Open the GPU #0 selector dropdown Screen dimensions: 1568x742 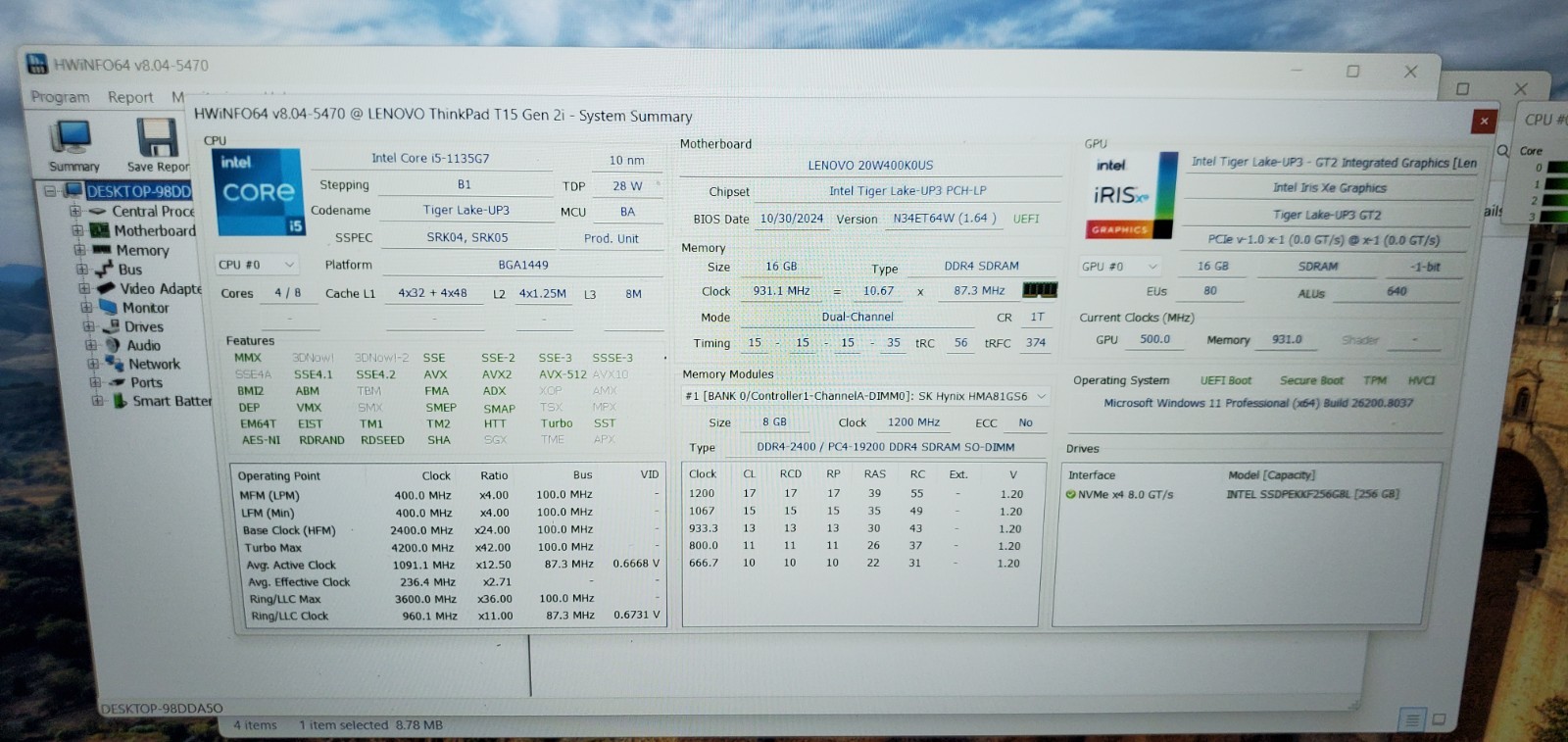(x=1120, y=266)
